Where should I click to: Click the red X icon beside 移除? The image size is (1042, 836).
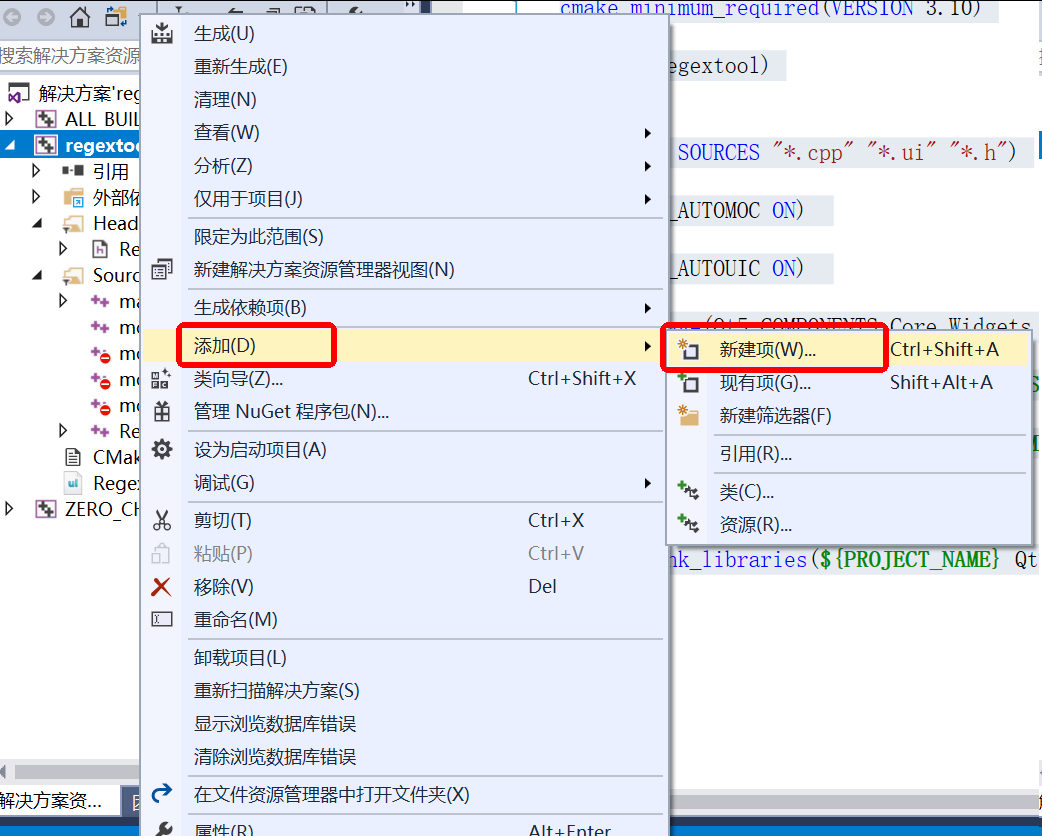pyautogui.click(x=160, y=586)
